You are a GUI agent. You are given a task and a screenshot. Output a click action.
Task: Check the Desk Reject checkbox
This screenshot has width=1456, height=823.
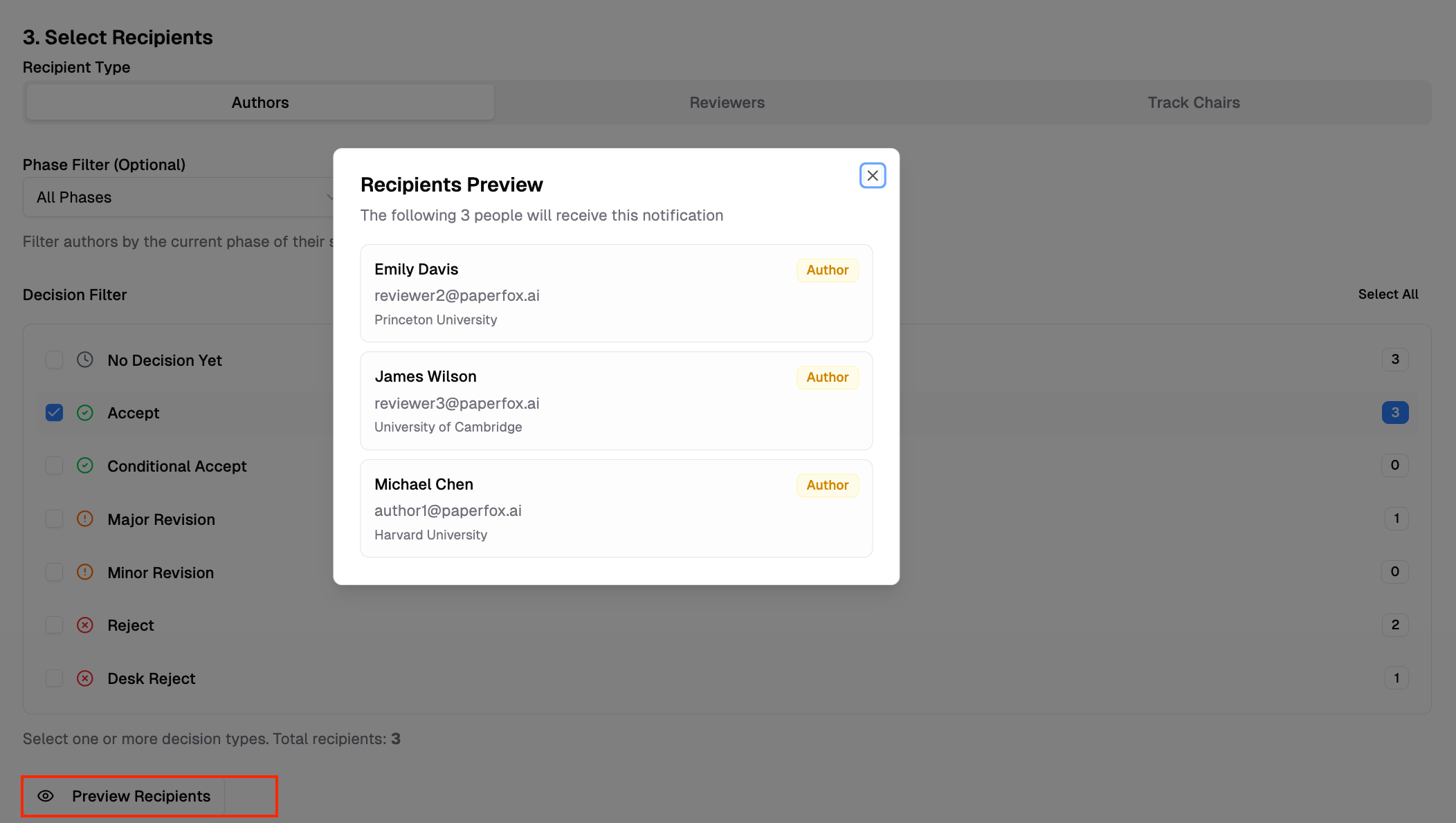[x=54, y=678]
